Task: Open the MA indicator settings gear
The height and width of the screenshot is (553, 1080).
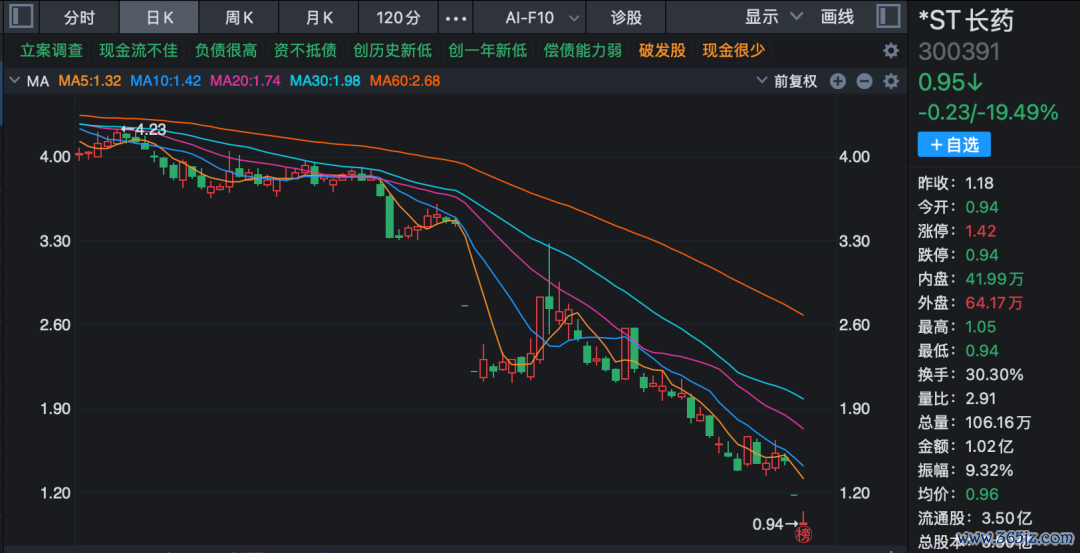Action: tap(890, 81)
